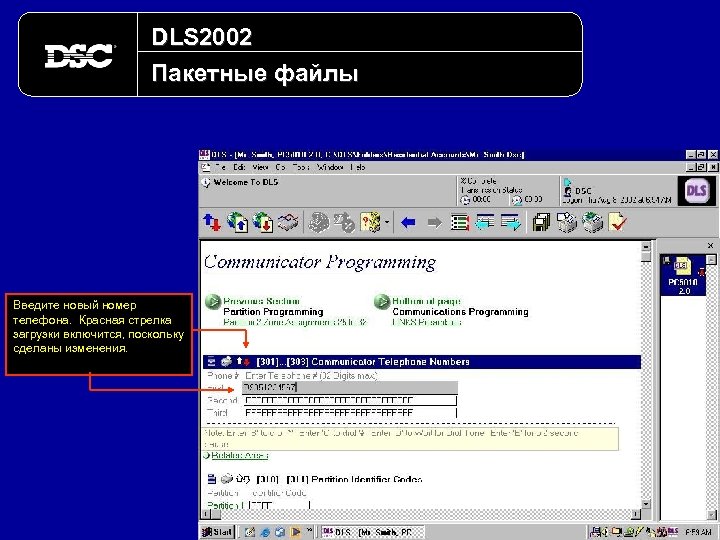Open the Windows Start button

(x=217, y=532)
